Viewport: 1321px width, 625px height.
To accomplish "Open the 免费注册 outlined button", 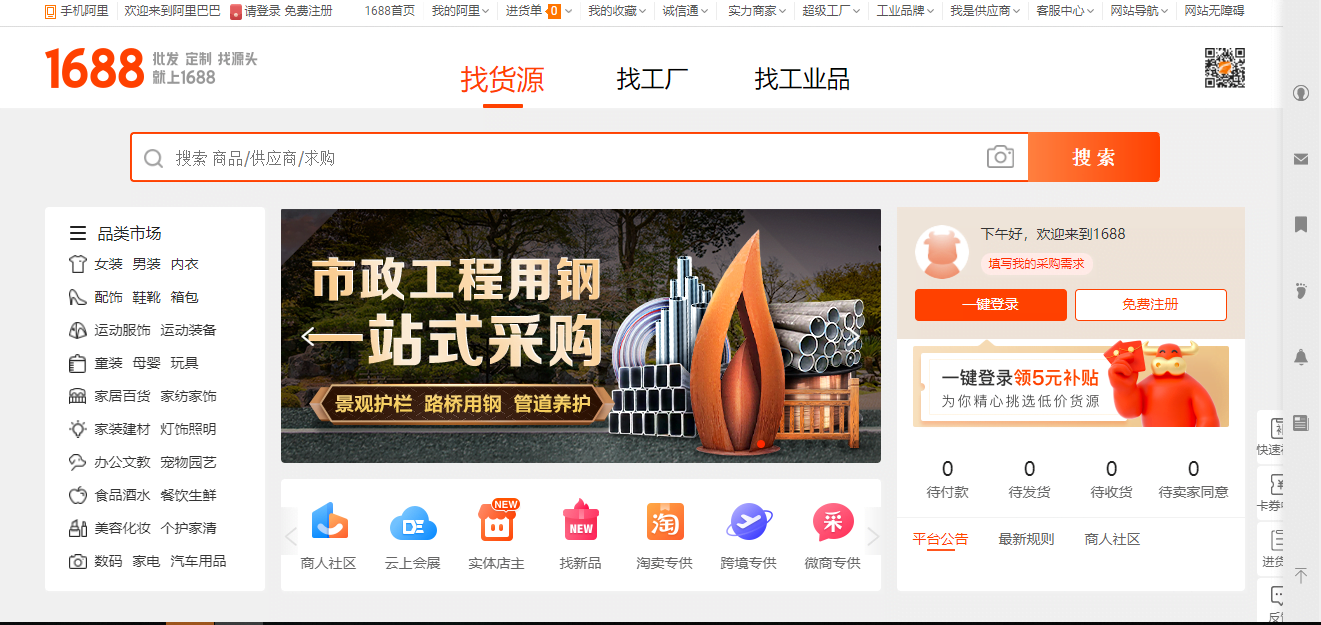I will [1151, 305].
